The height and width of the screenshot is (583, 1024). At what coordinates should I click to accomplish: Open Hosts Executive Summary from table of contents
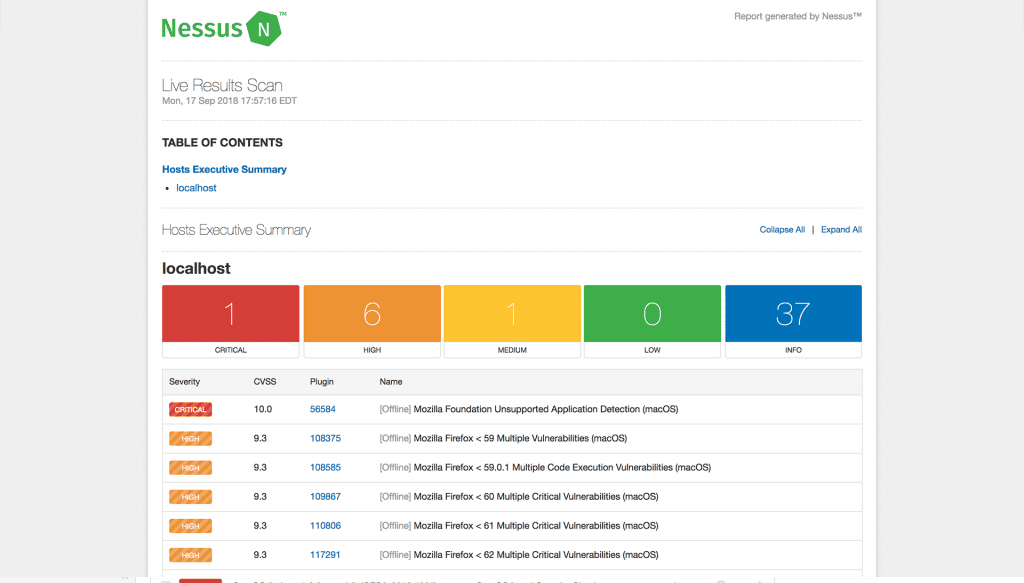click(x=224, y=169)
